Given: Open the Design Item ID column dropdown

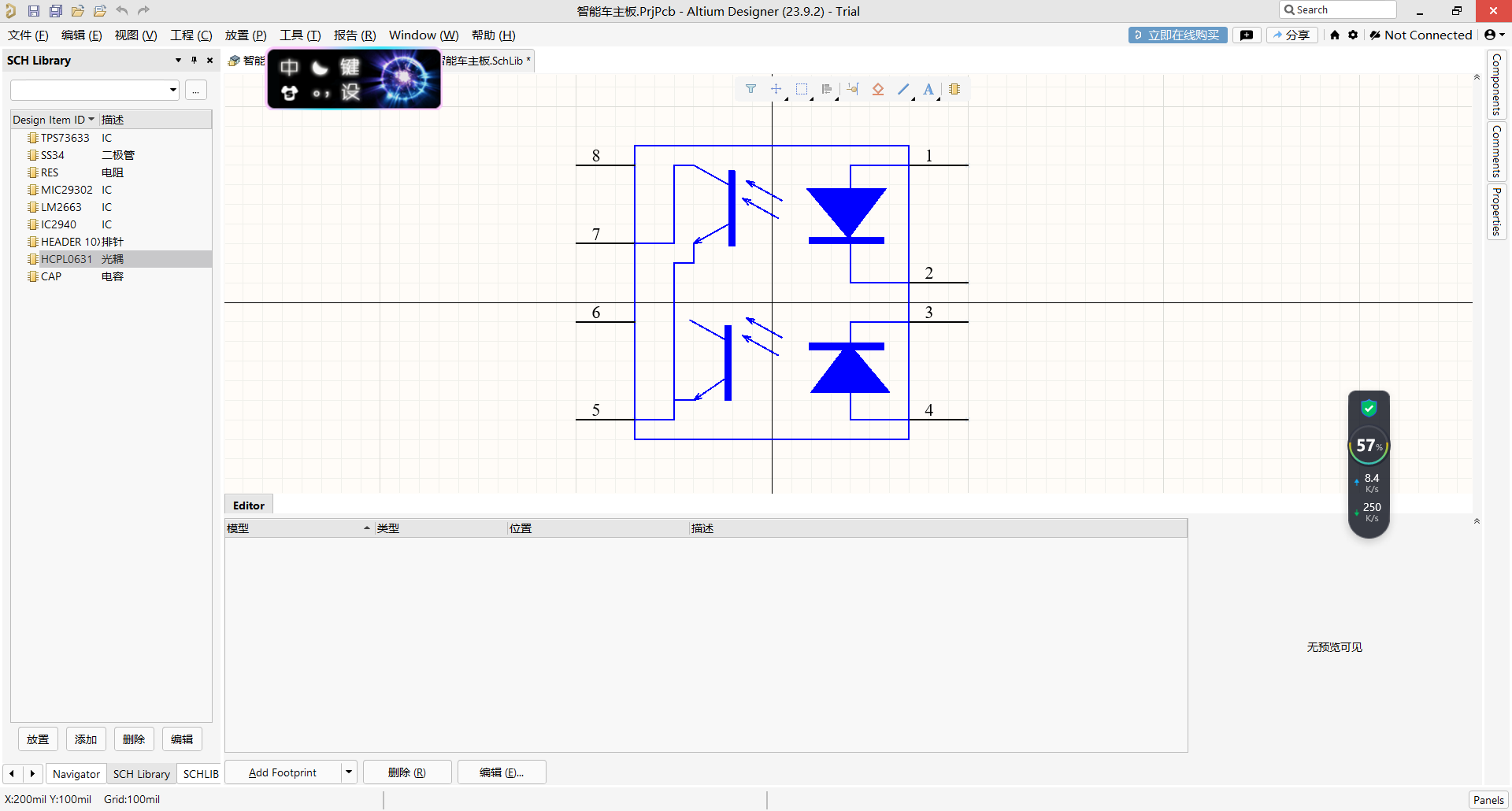Looking at the screenshot, I should tap(91, 120).
